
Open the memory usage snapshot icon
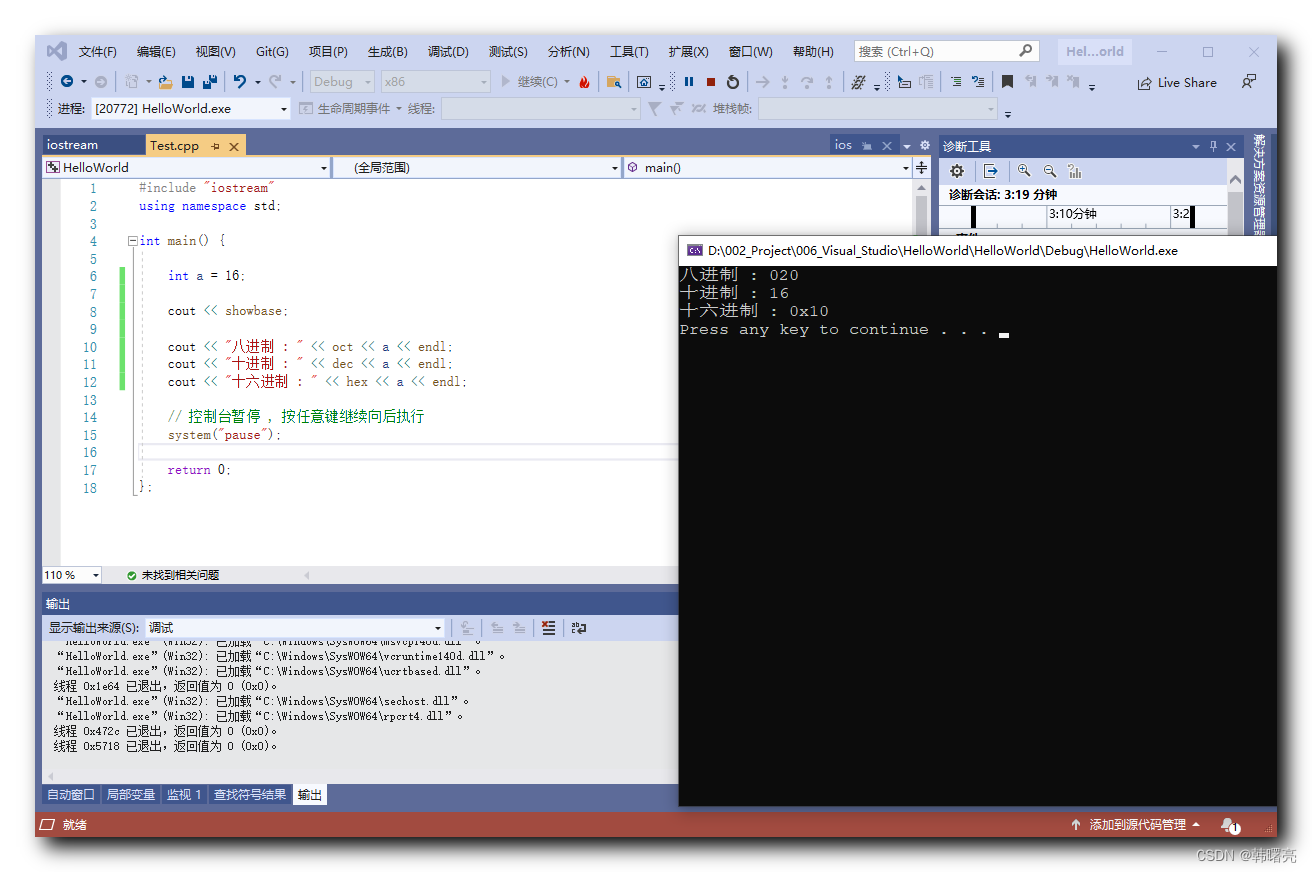click(x=1074, y=171)
